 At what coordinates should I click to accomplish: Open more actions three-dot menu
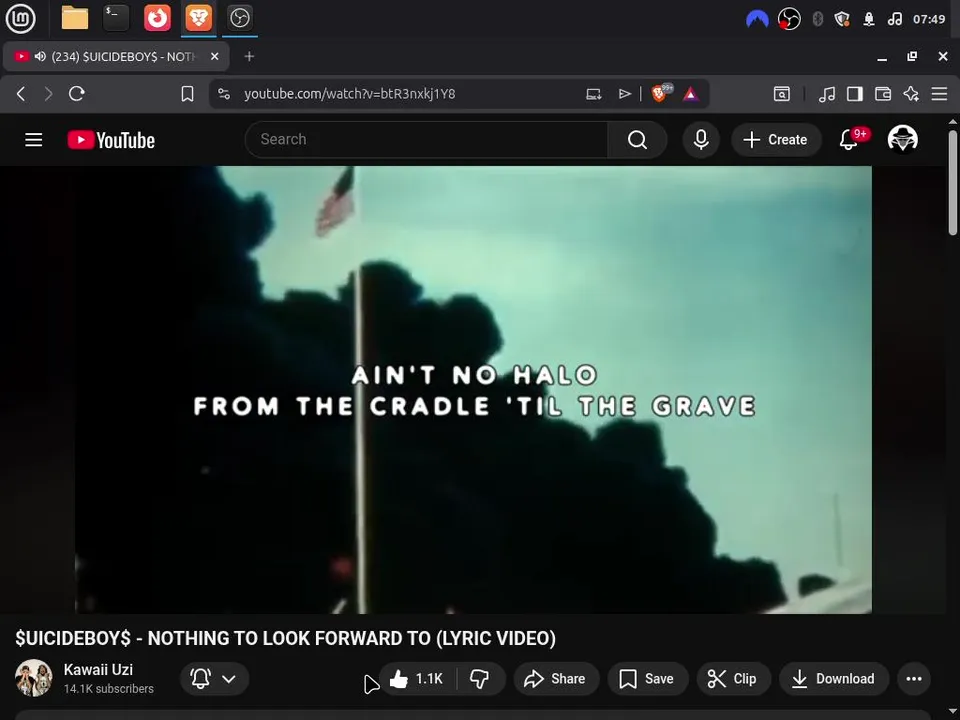click(x=914, y=678)
